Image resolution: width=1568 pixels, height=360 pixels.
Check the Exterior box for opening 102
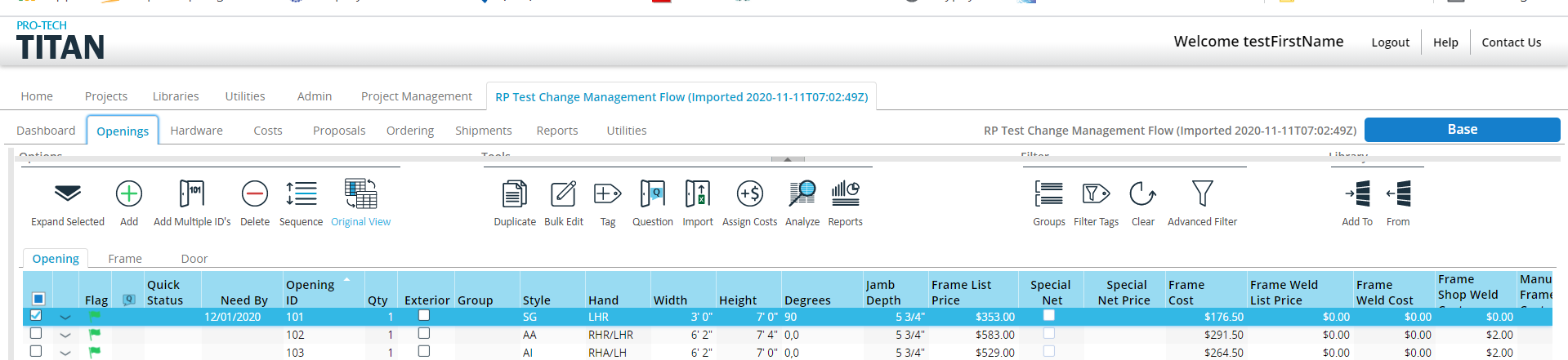pos(423,333)
